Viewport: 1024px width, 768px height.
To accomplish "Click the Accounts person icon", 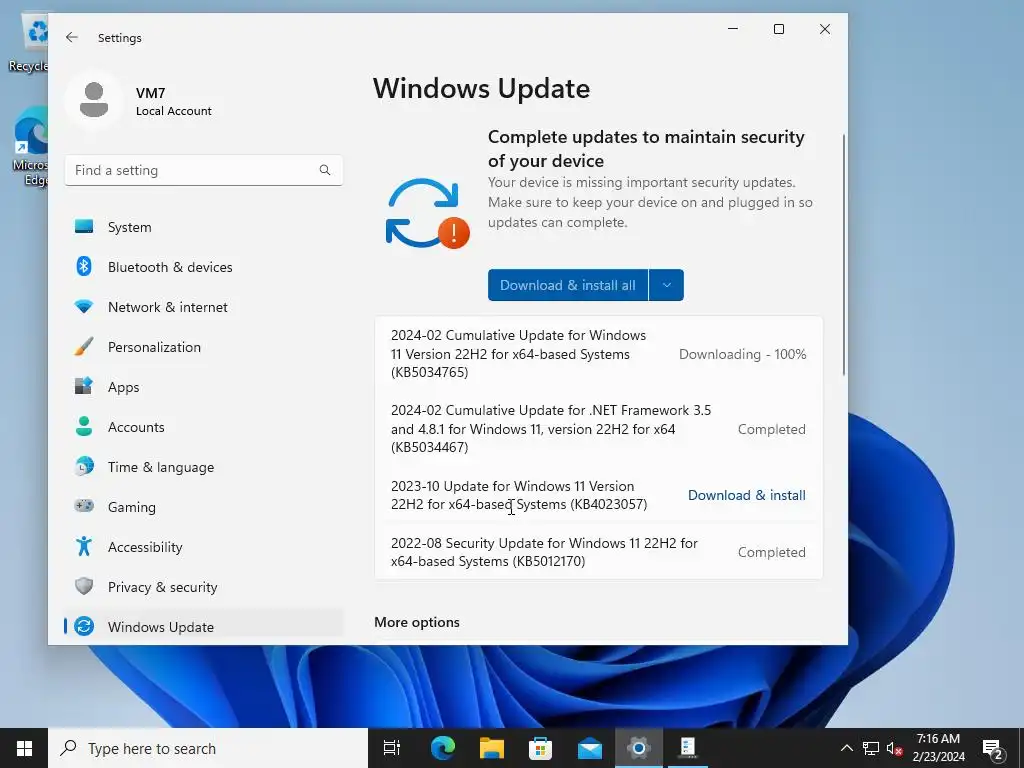I will (84, 426).
